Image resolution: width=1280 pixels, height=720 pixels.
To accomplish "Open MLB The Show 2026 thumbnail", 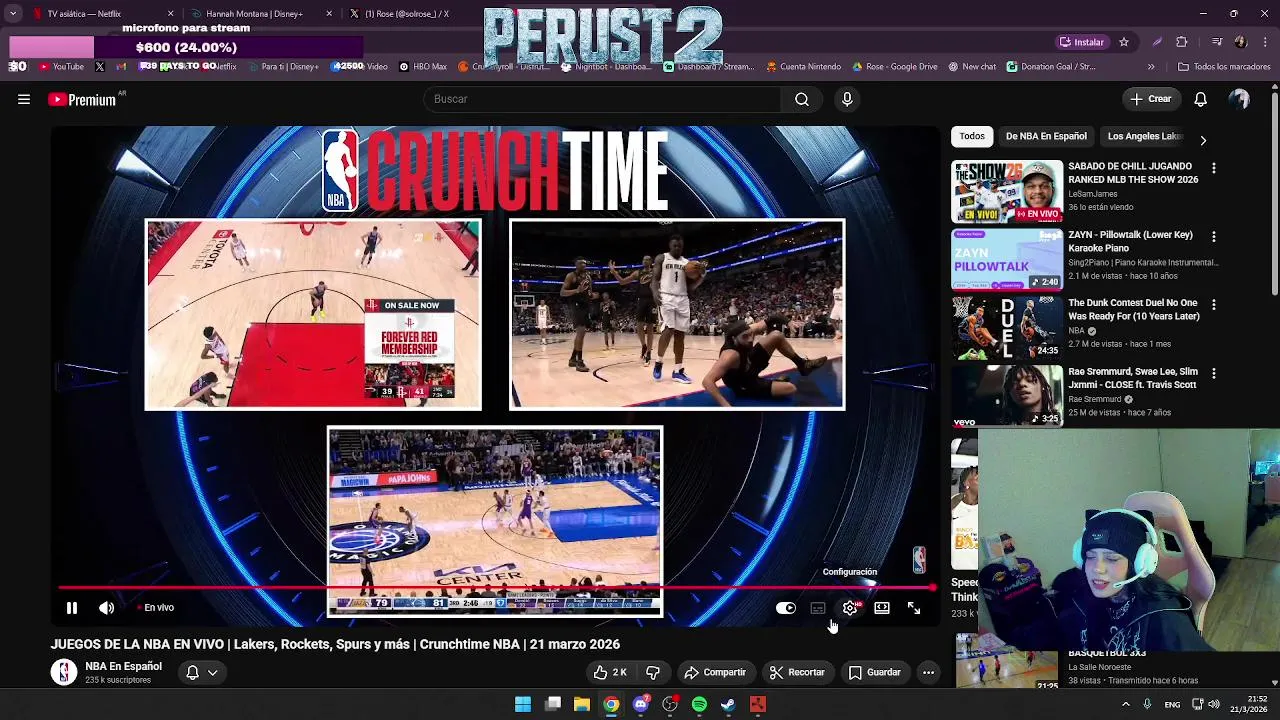I will click(x=1007, y=191).
